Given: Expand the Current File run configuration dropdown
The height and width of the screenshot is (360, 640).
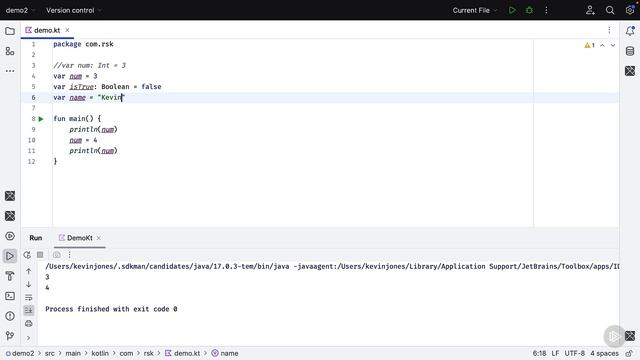Looking at the screenshot, I should pyautogui.click(x=475, y=10).
